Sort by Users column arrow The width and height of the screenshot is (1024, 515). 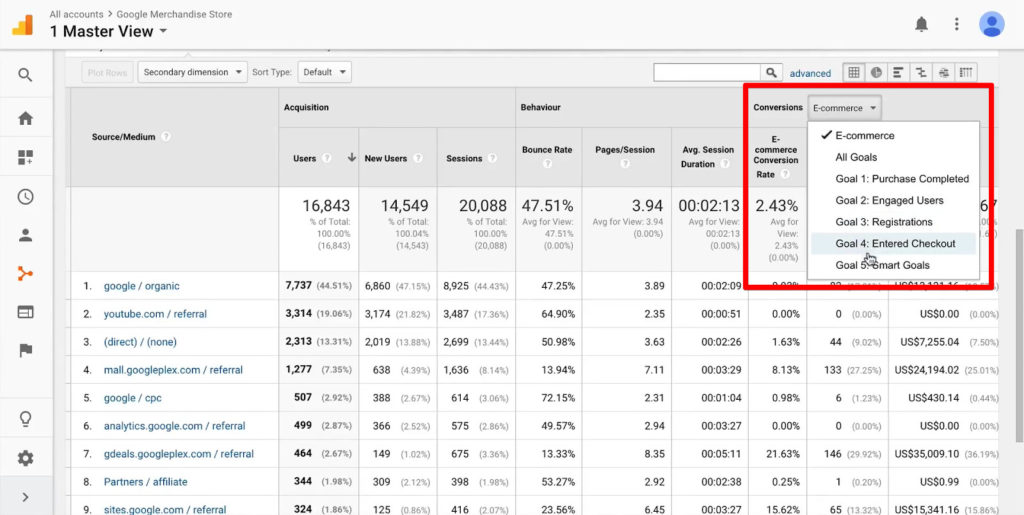click(351, 158)
